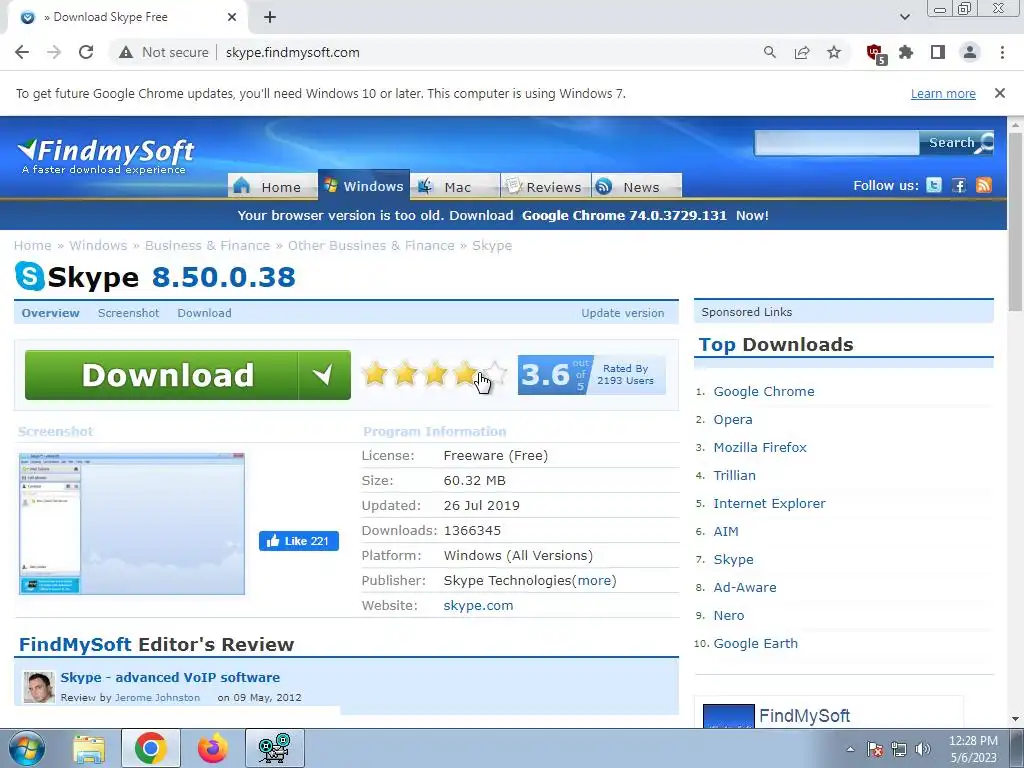Click the Update version link

click(622, 313)
